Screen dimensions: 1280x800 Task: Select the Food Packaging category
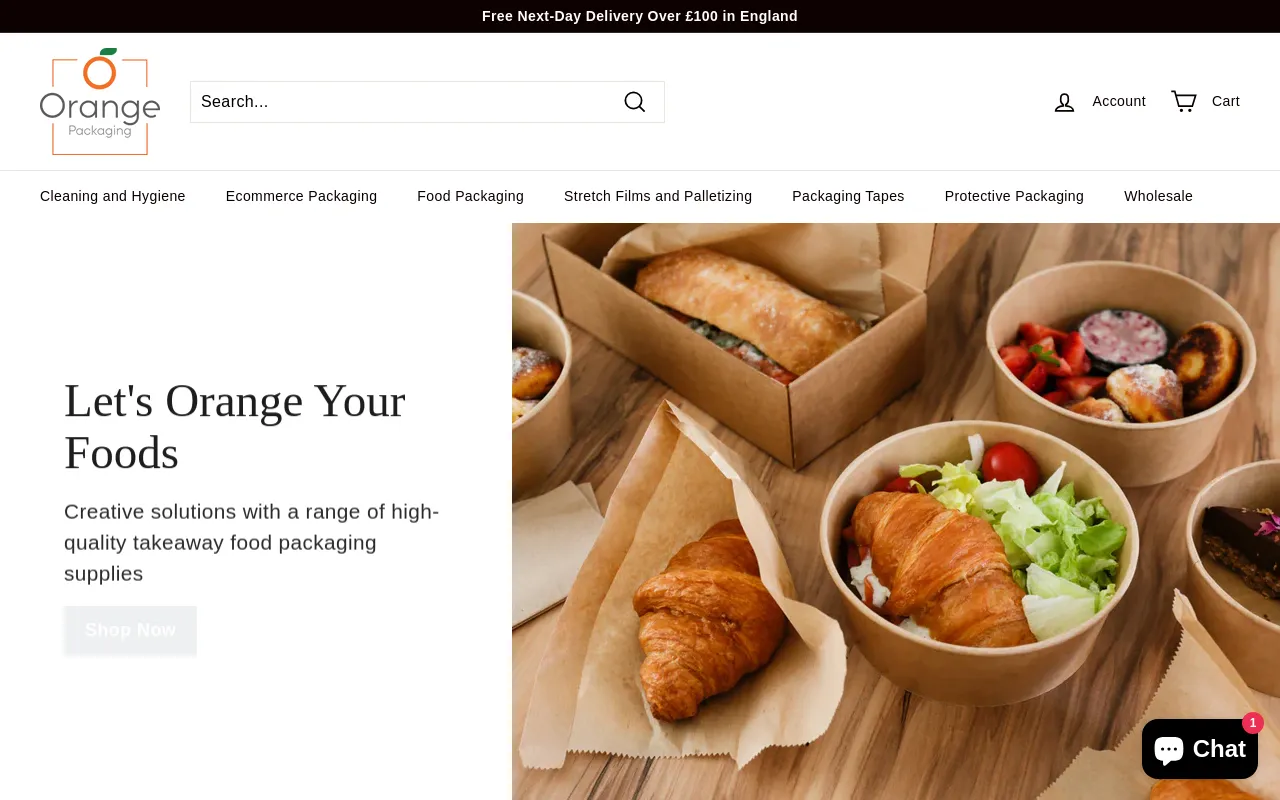point(470,196)
